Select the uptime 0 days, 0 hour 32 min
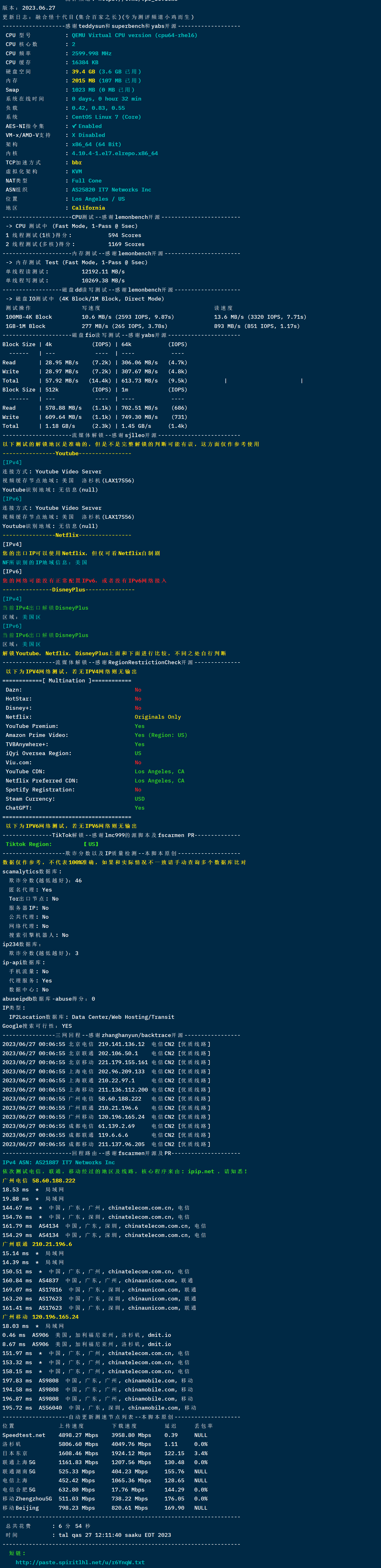Image resolution: width=381 pixels, height=1568 pixels. [107, 99]
